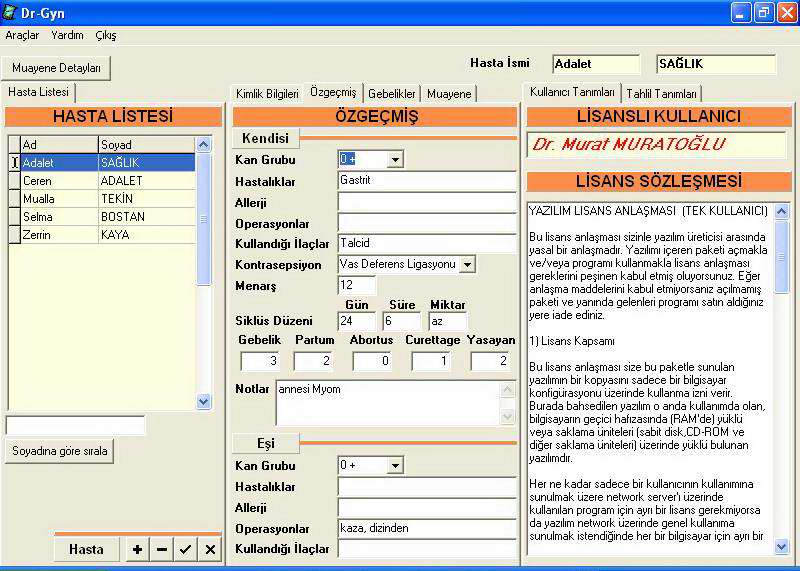Viewport: 800px width, 571px height.
Task: Click the X icon to cancel patient edit
Action: (210, 549)
